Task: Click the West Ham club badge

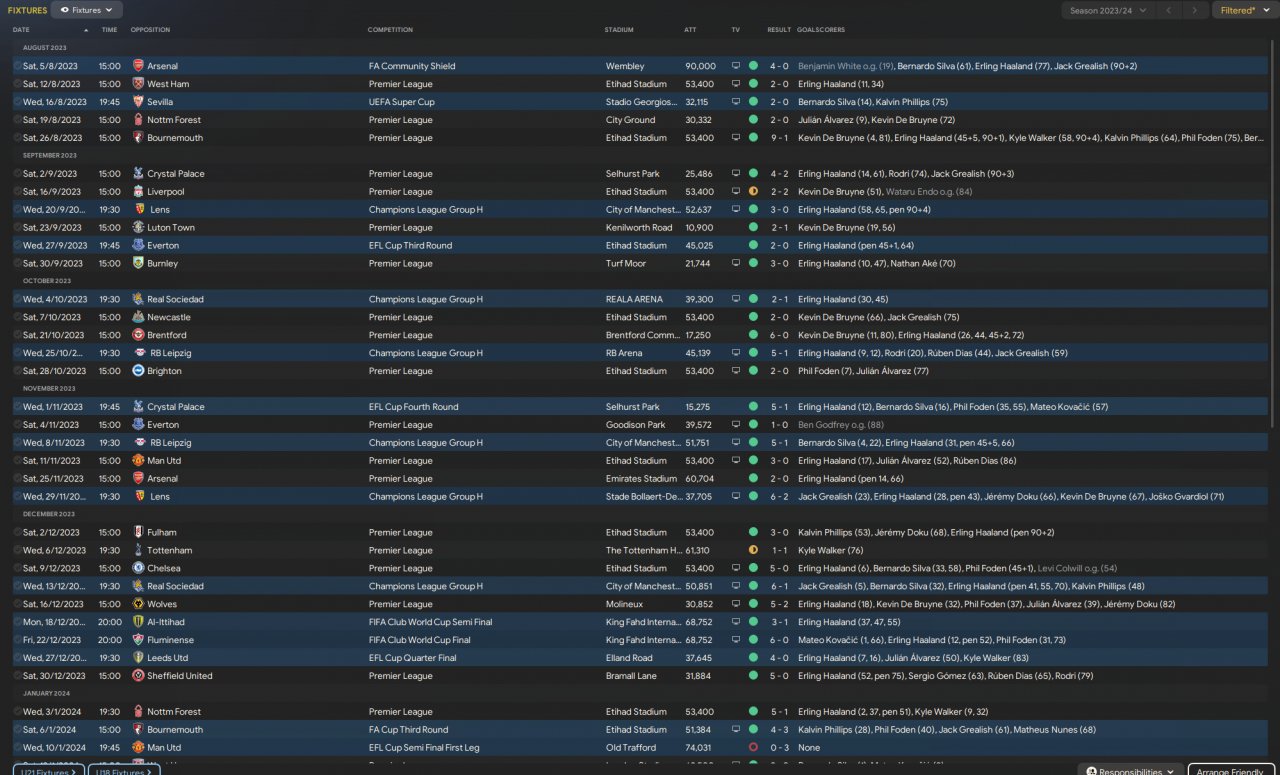Action: tap(138, 84)
